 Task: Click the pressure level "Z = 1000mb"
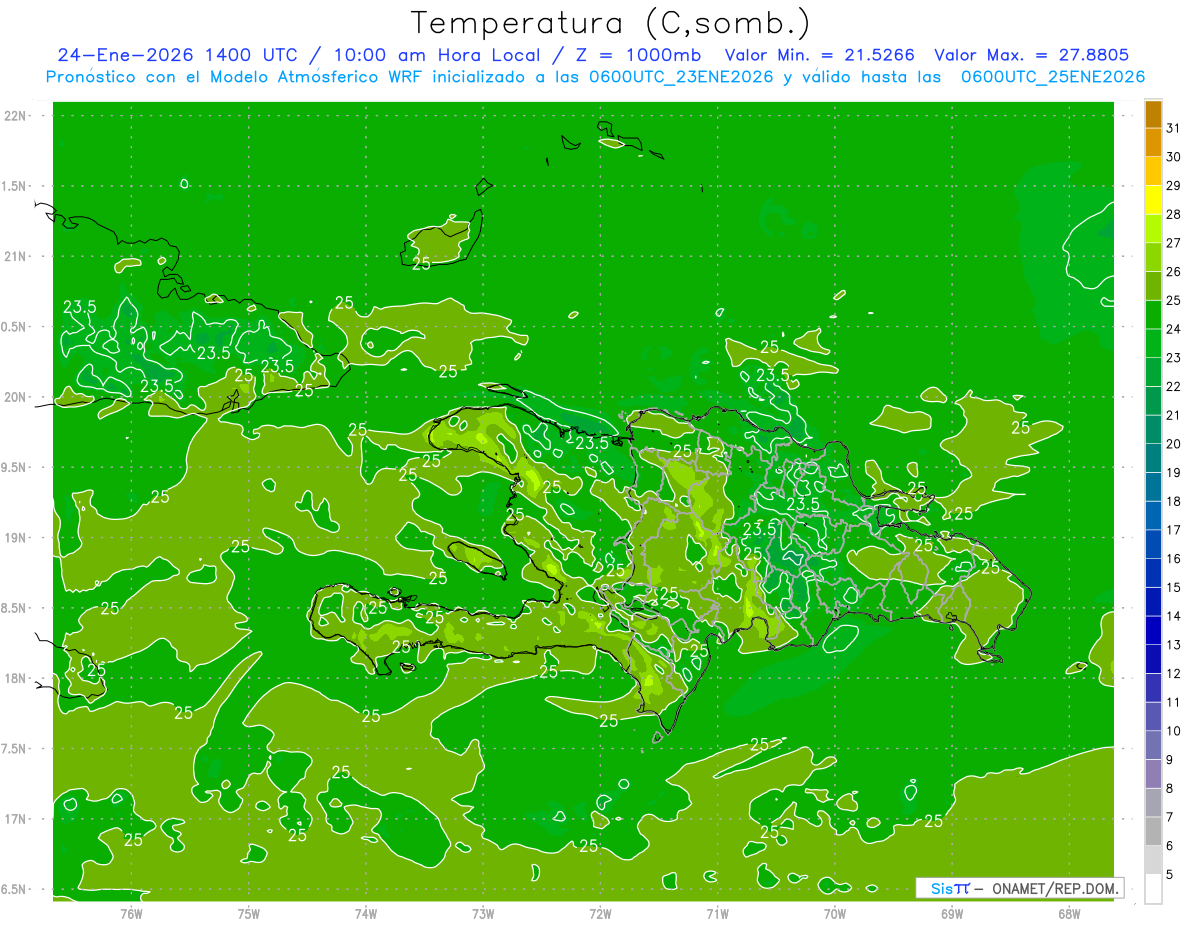(637, 55)
